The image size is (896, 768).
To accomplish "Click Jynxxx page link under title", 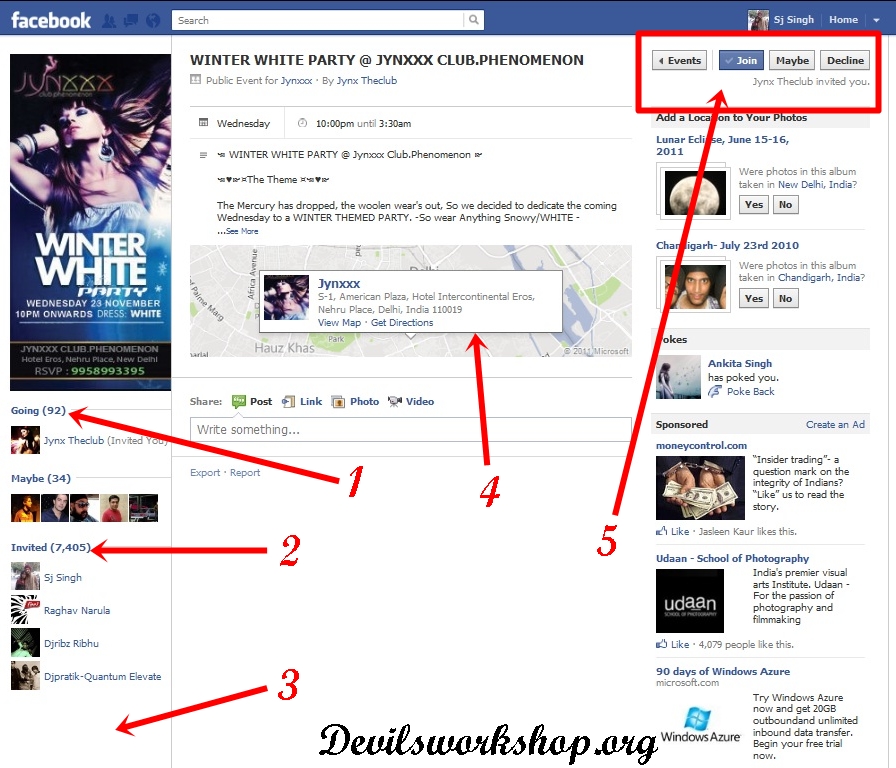I will pos(296,81).
